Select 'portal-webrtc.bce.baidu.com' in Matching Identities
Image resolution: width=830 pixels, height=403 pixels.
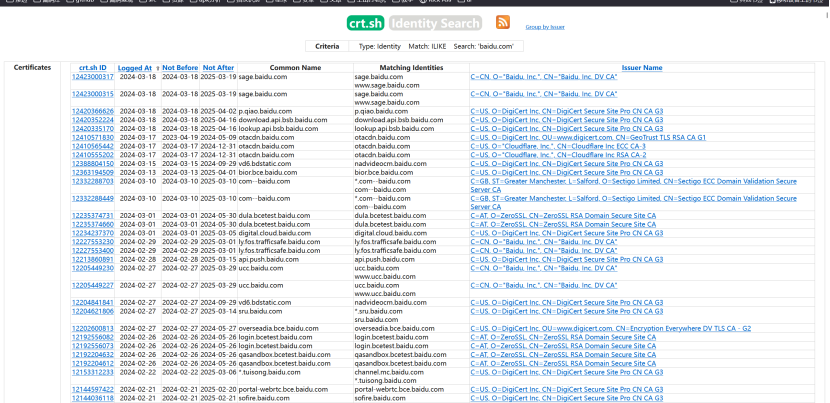click(x=399, y=390)
